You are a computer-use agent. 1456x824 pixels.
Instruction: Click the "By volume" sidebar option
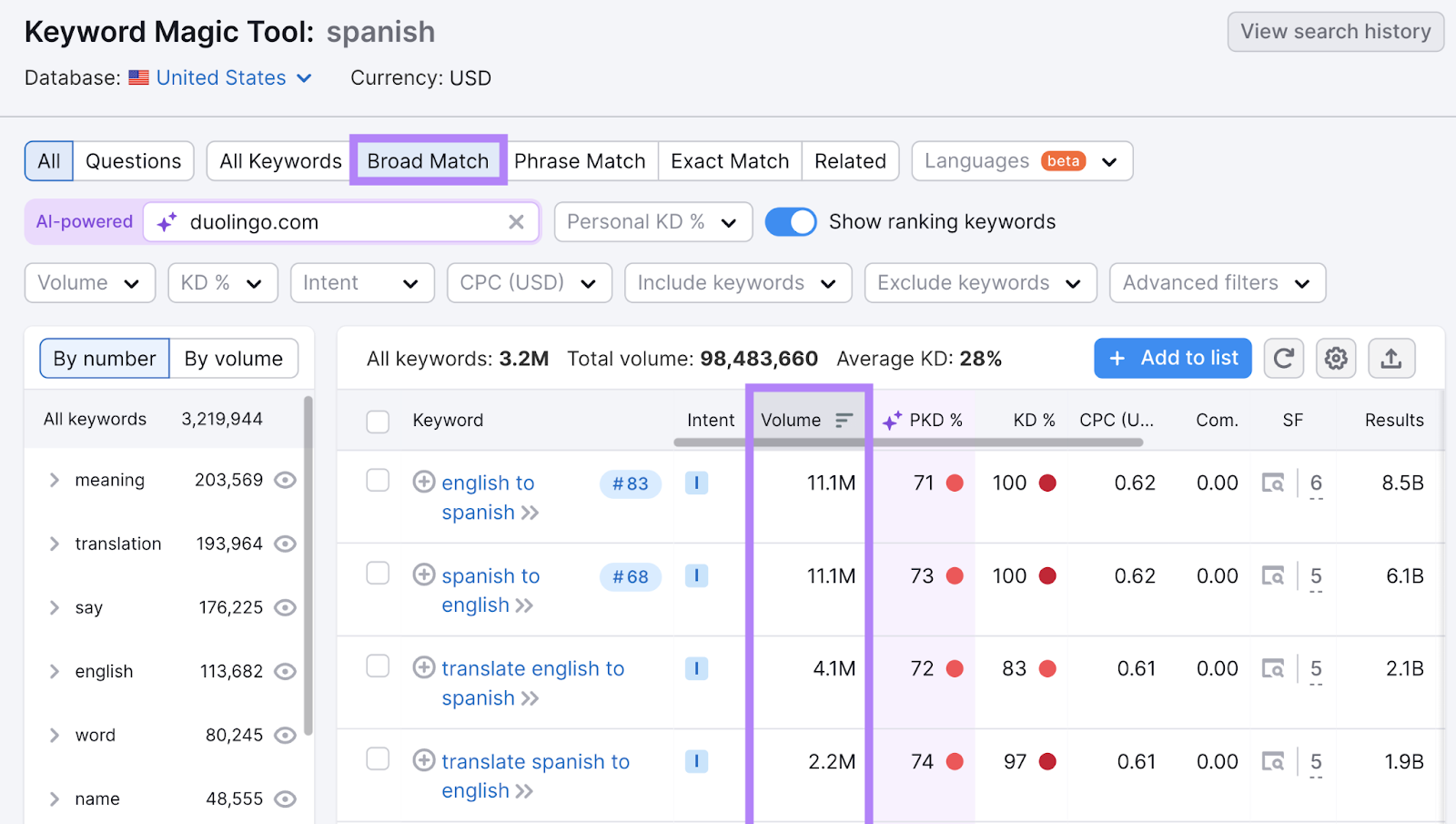[x=233, y=358]
